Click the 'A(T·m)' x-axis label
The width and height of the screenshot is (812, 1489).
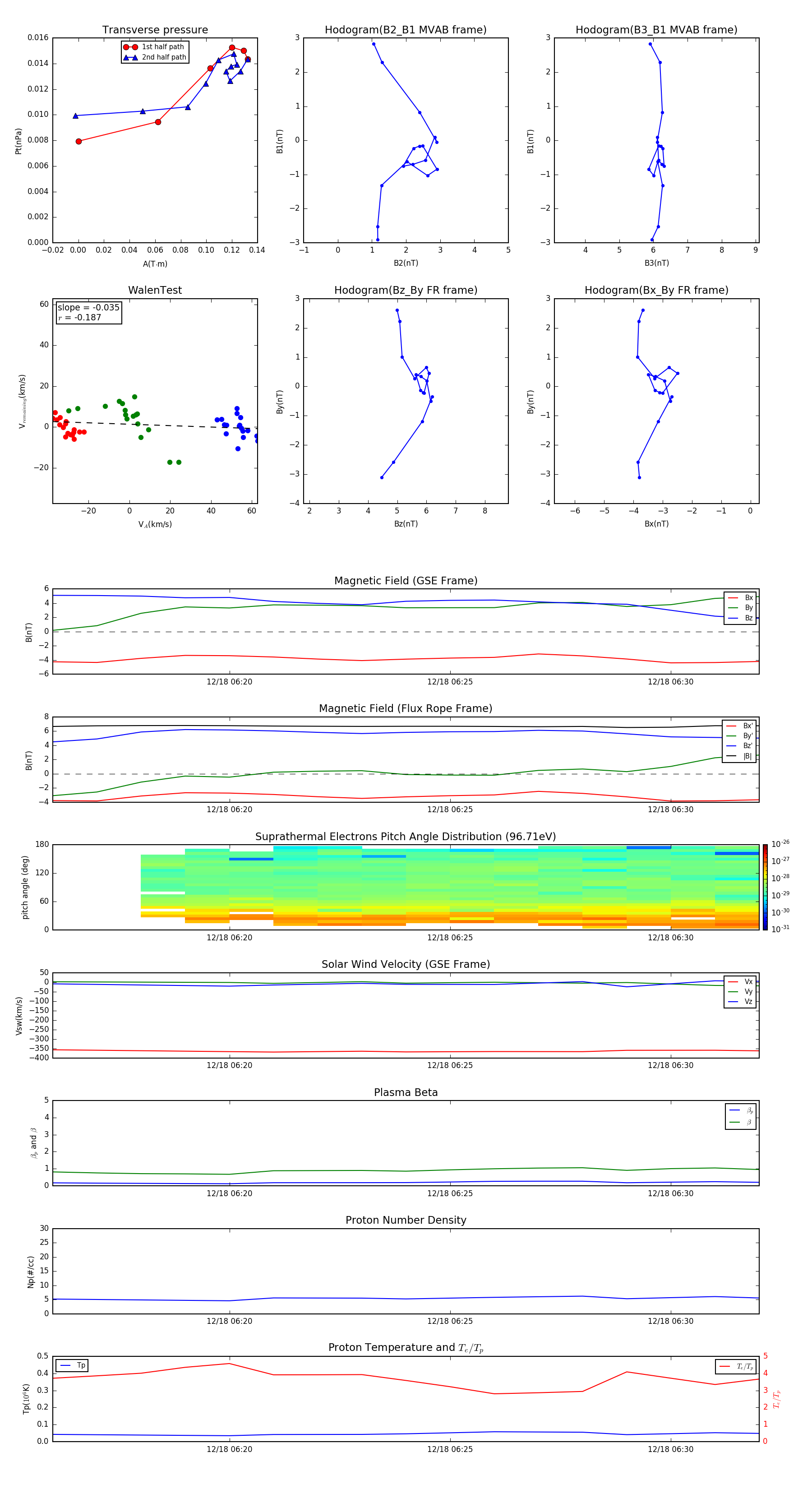155,264
